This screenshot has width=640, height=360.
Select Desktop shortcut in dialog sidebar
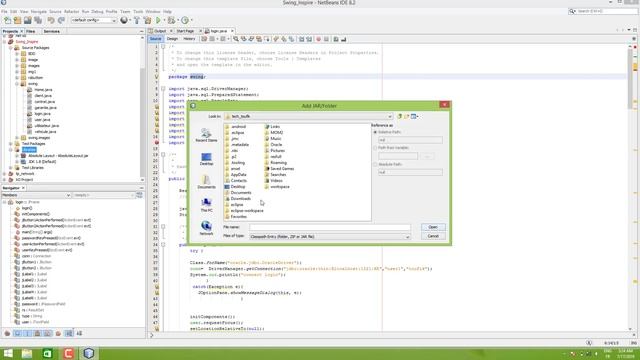tap(206, 159)
